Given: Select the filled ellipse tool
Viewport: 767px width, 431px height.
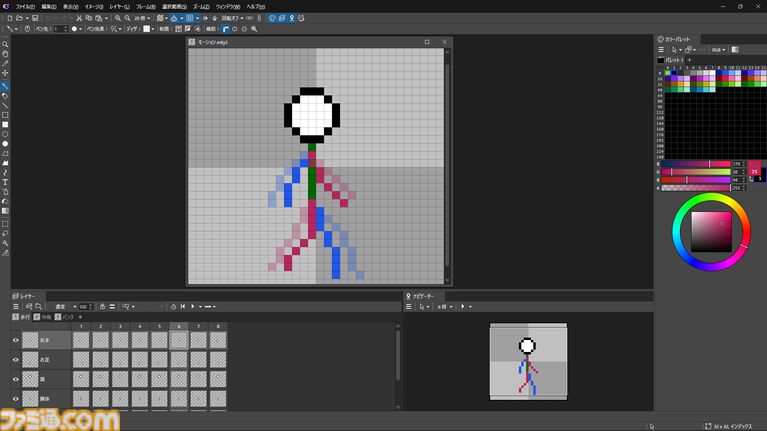Looking at the screenshot, I should tap(5, 144).
